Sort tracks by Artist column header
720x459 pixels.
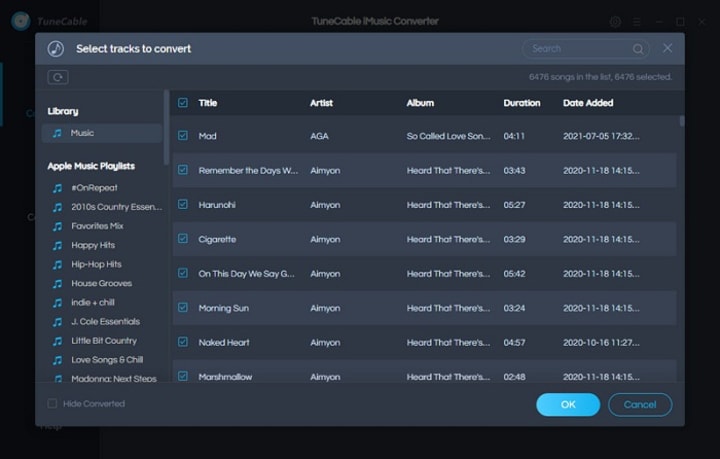point(321,103)
